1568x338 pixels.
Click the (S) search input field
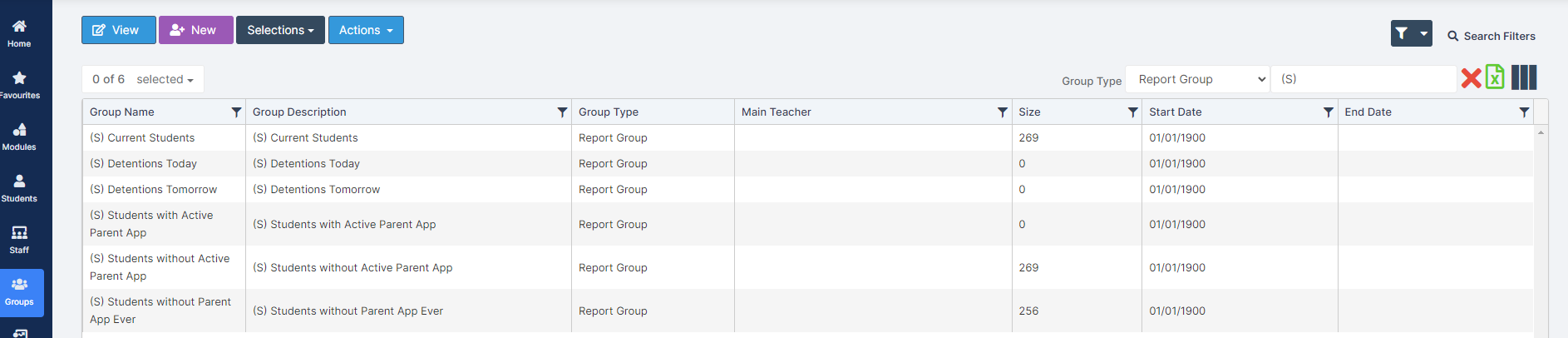(x=1364, y=79)
